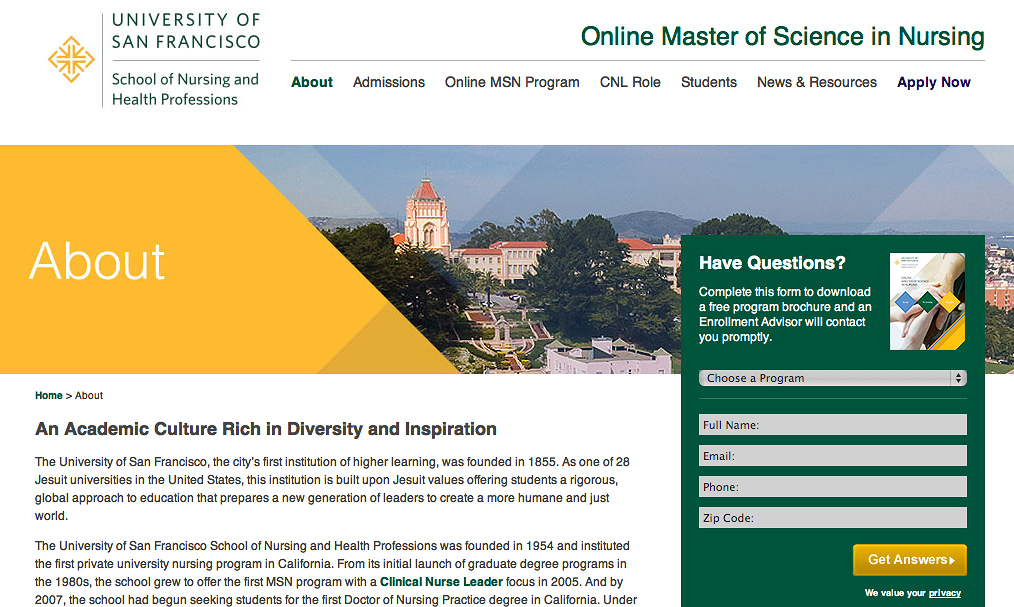
Task: Click into the Email field
Action: coord(833,456)
